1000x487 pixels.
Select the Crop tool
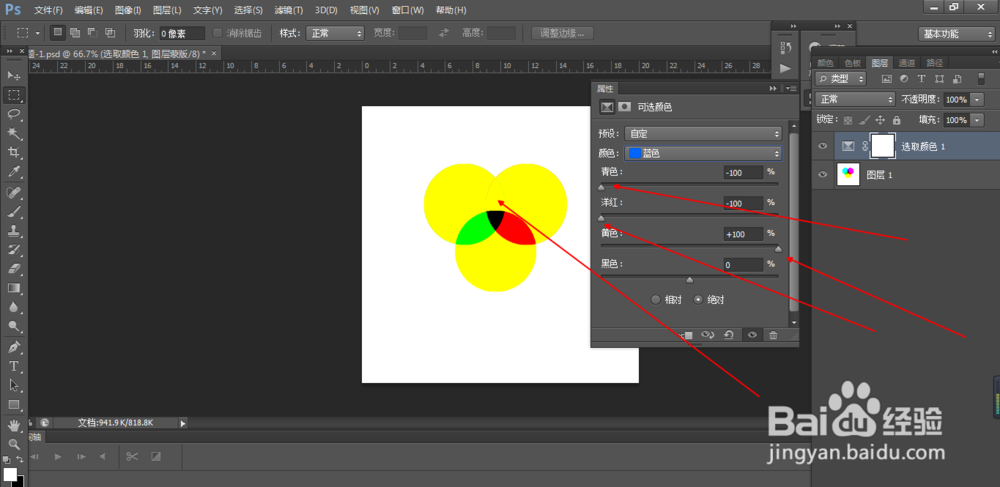click(x=13, y=152)
